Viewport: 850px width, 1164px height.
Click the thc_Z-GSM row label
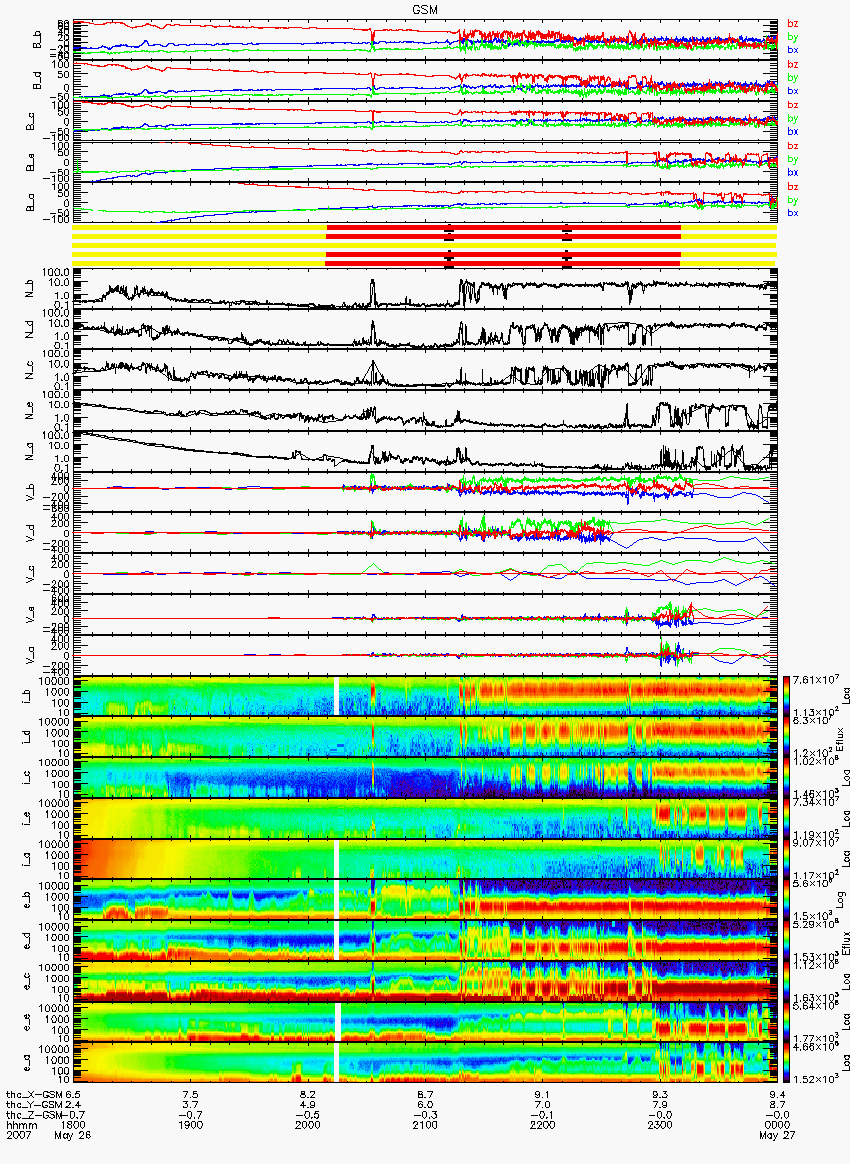click(x=34, y=1115)
